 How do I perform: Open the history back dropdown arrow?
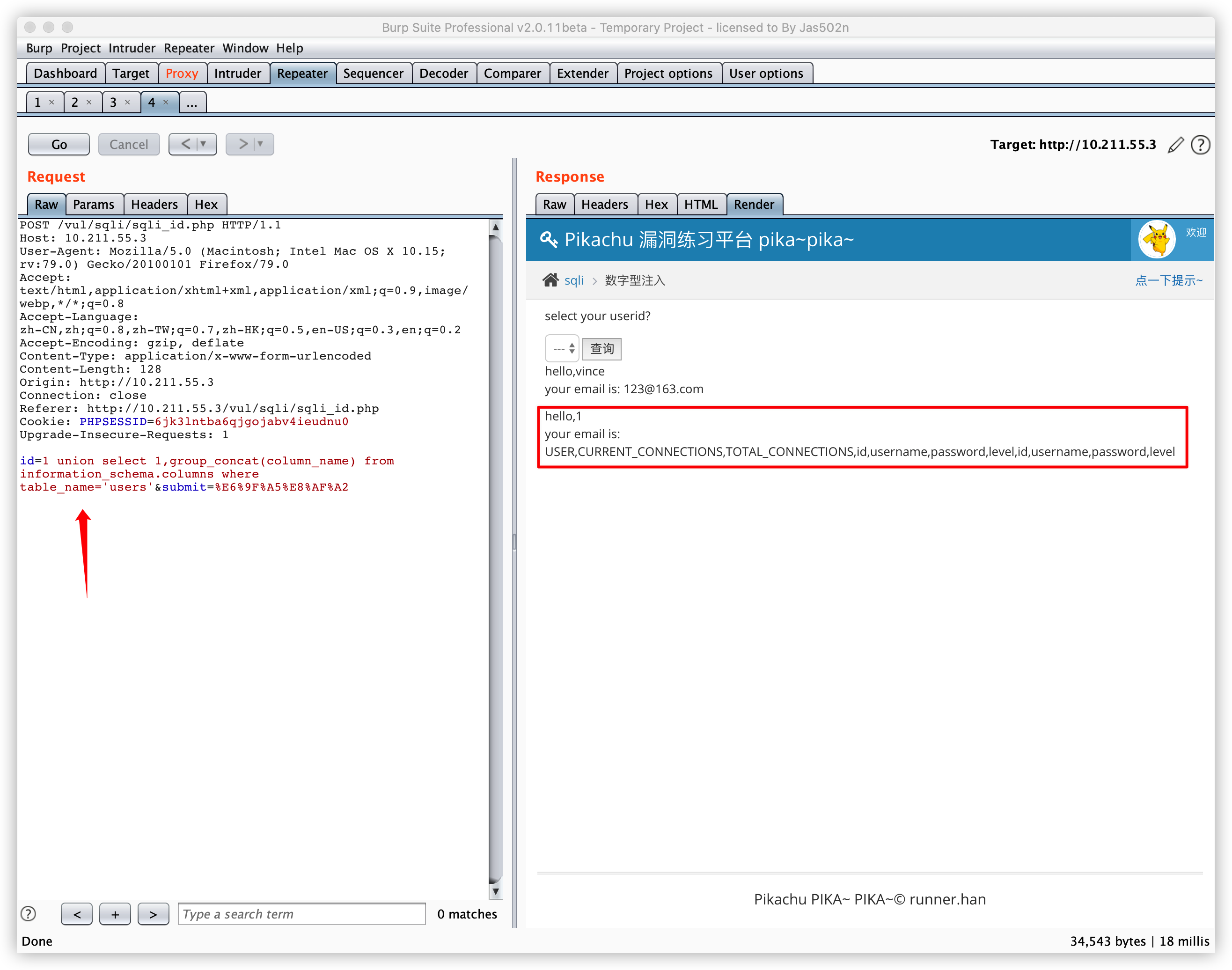point(203,144)
